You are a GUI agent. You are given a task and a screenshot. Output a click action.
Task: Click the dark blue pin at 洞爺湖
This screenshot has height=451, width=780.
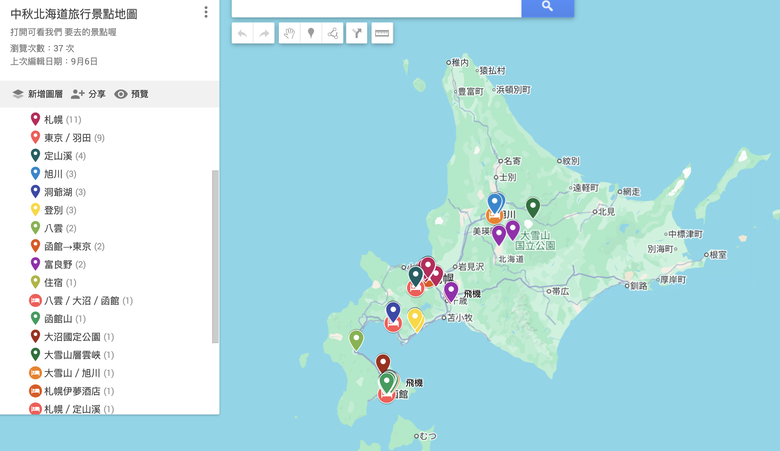click(x=393, y=312)
